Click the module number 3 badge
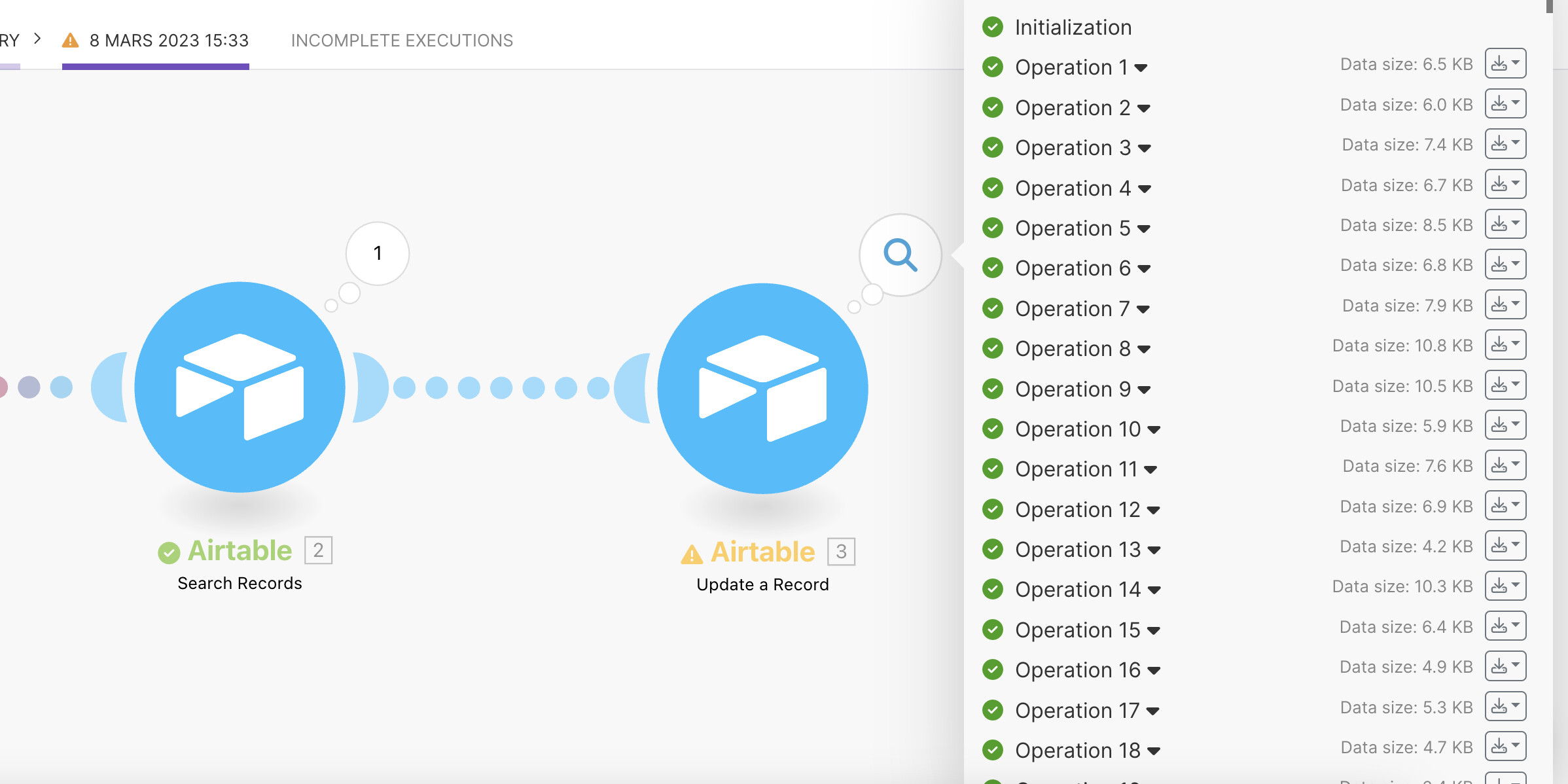1568x784 pixels. 841,552
